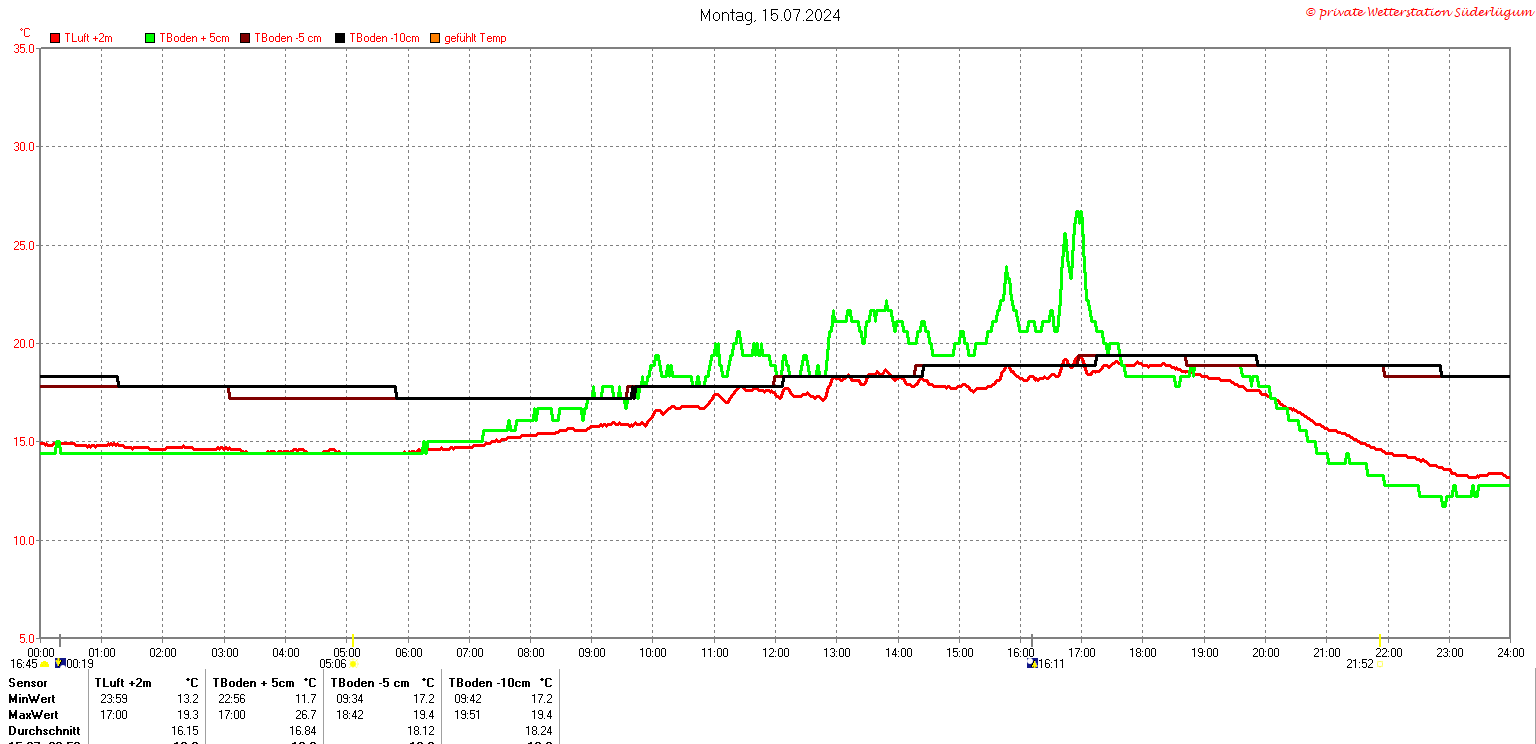The height and width of the screenshot is (744, 1536).
Task: Click the 12:00 label on the time axis
Action: [775, 653]
